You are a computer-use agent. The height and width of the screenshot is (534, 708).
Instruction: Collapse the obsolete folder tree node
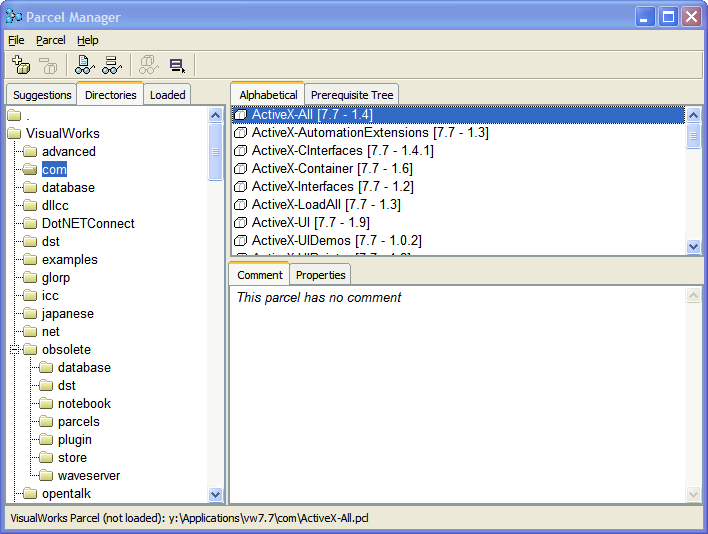click(14, 350)
